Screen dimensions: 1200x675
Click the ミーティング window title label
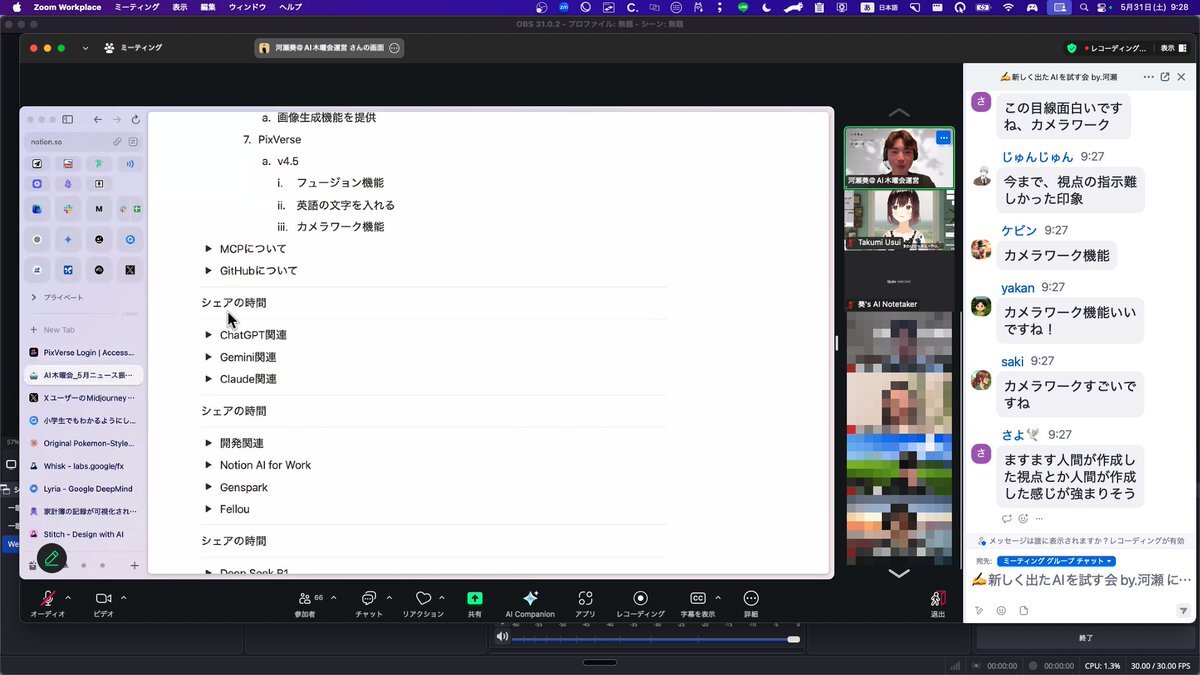pos(141,48)
